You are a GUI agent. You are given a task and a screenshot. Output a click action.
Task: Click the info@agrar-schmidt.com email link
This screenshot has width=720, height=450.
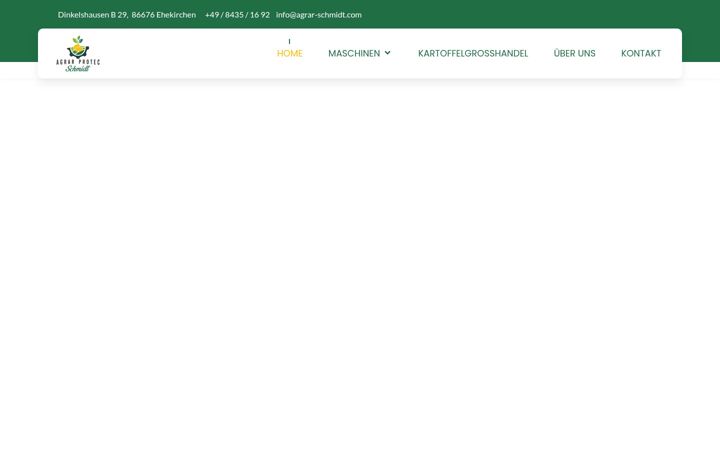point(319,15)
